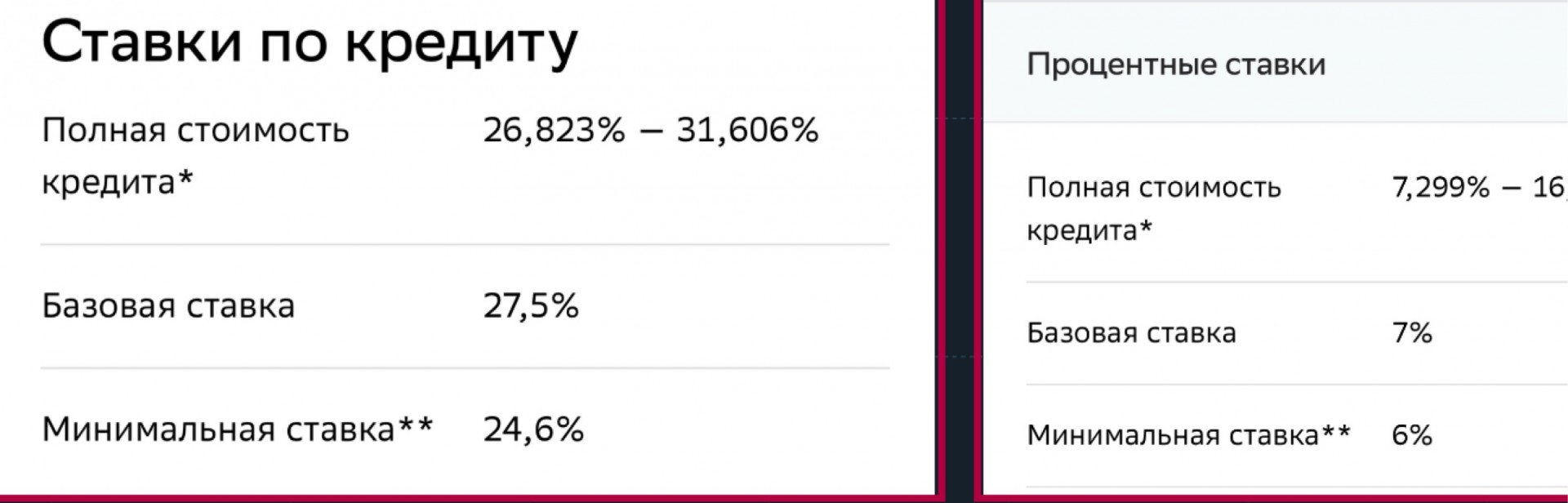The width and height of the screenshot is (1568, 503).
Task: Select the 6% minimum rate value
Action: point(1412,435)
